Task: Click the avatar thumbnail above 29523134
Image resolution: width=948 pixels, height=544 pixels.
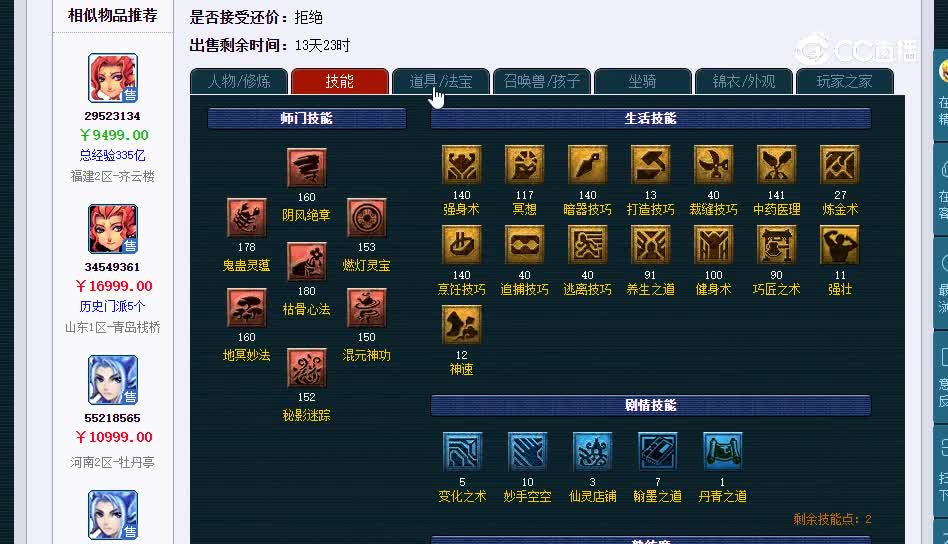Action: 113,78
